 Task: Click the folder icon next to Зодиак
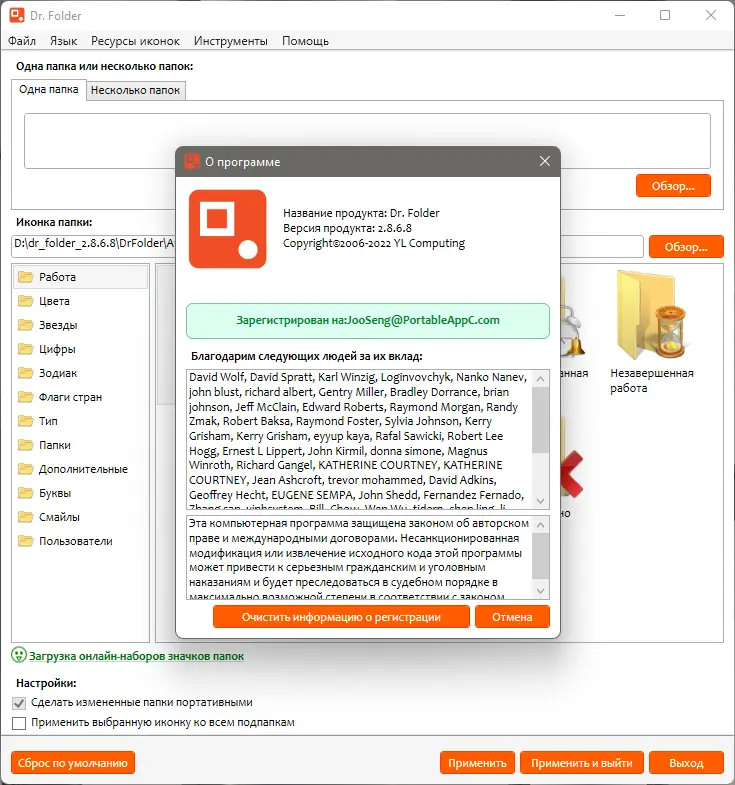point(26,373)
